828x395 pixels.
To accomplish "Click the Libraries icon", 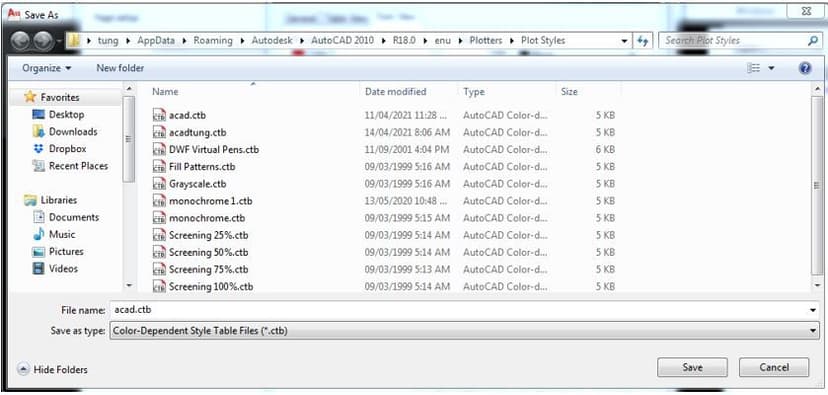I will pyautogui.click(x=30, y=200).
